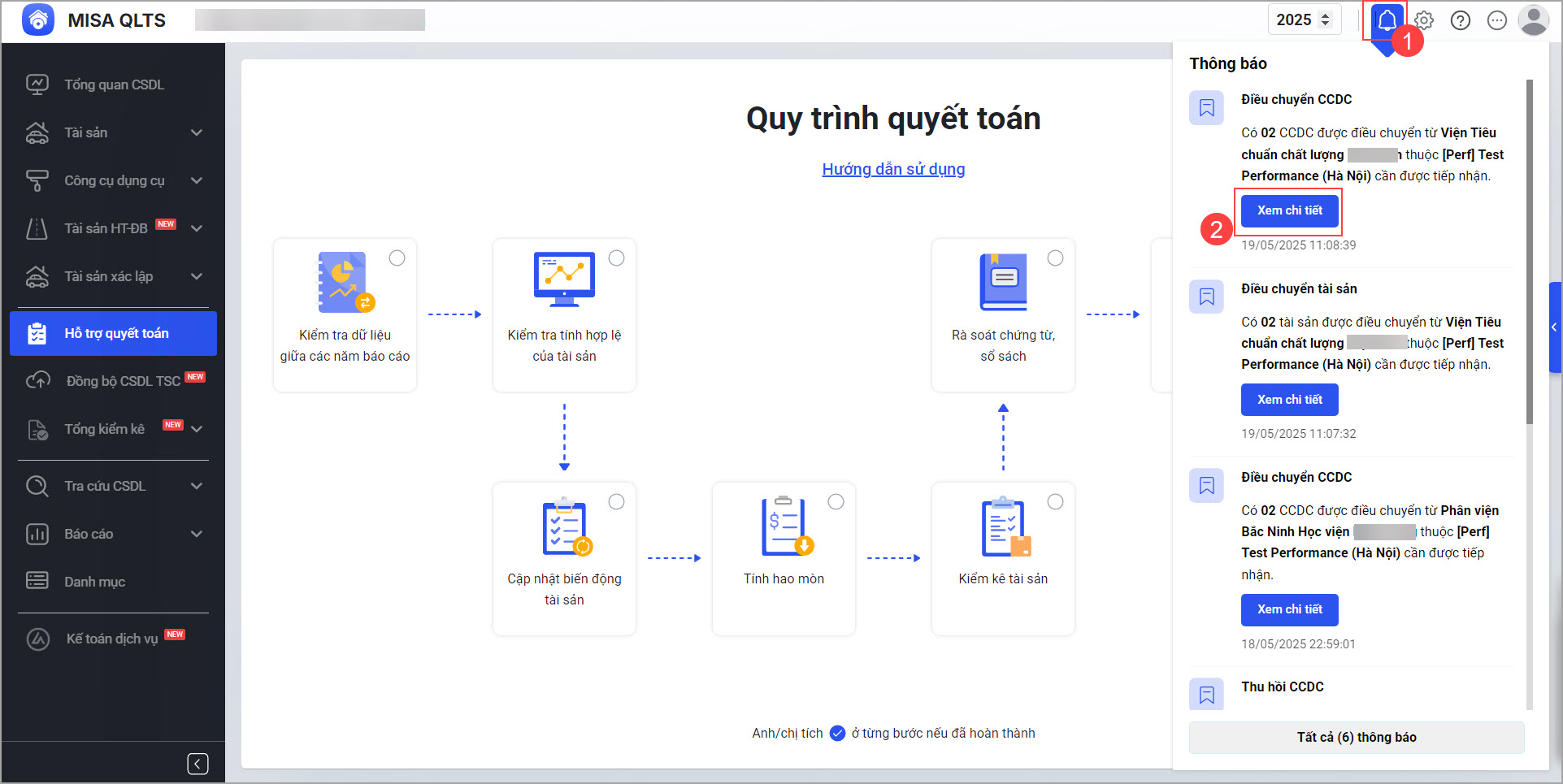Mark Kiểm tra tính hợp lệ step completed

point(617,258)
